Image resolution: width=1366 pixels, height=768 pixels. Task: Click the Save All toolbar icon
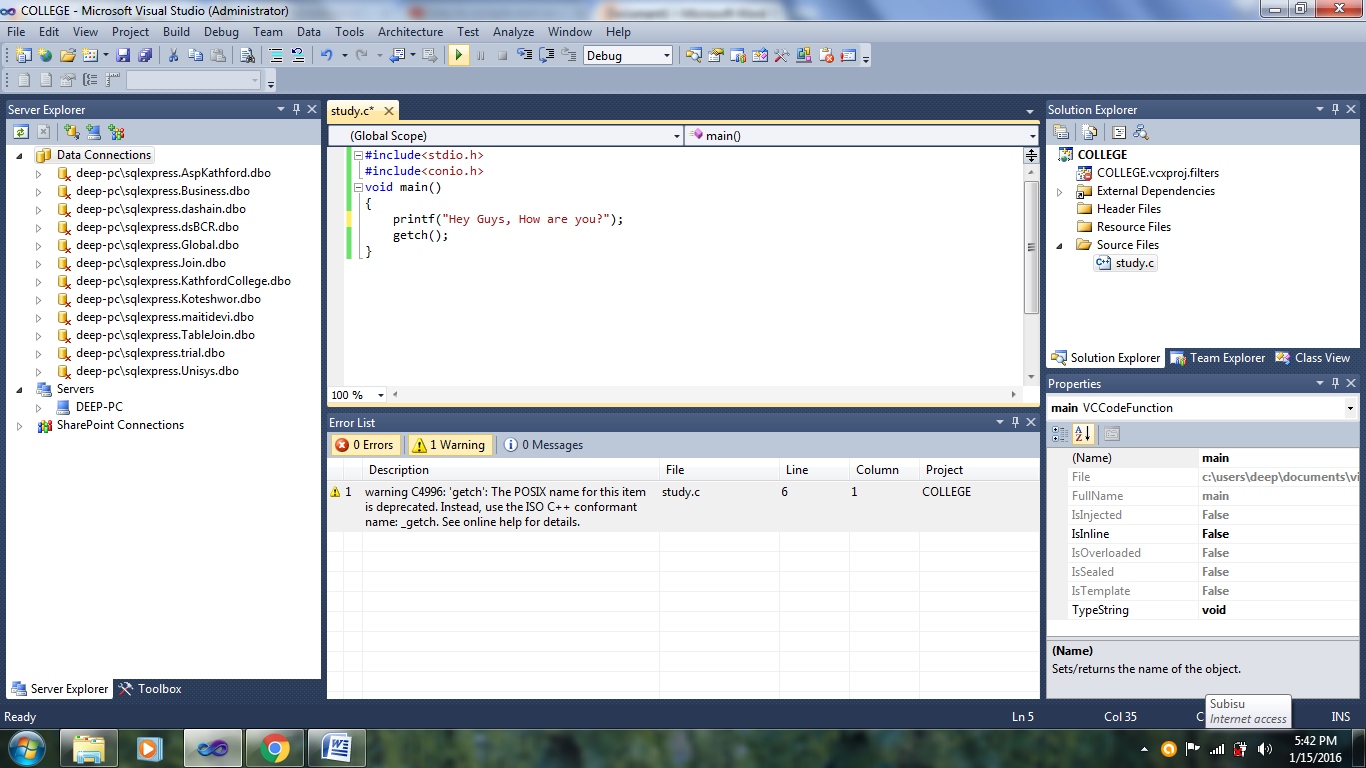[x=143, y=55]
